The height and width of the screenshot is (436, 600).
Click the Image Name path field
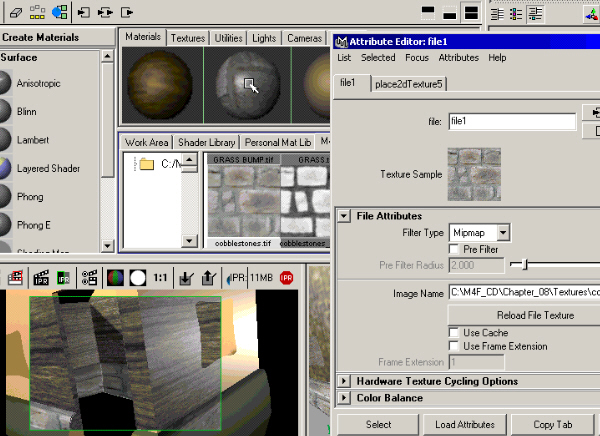523,293
